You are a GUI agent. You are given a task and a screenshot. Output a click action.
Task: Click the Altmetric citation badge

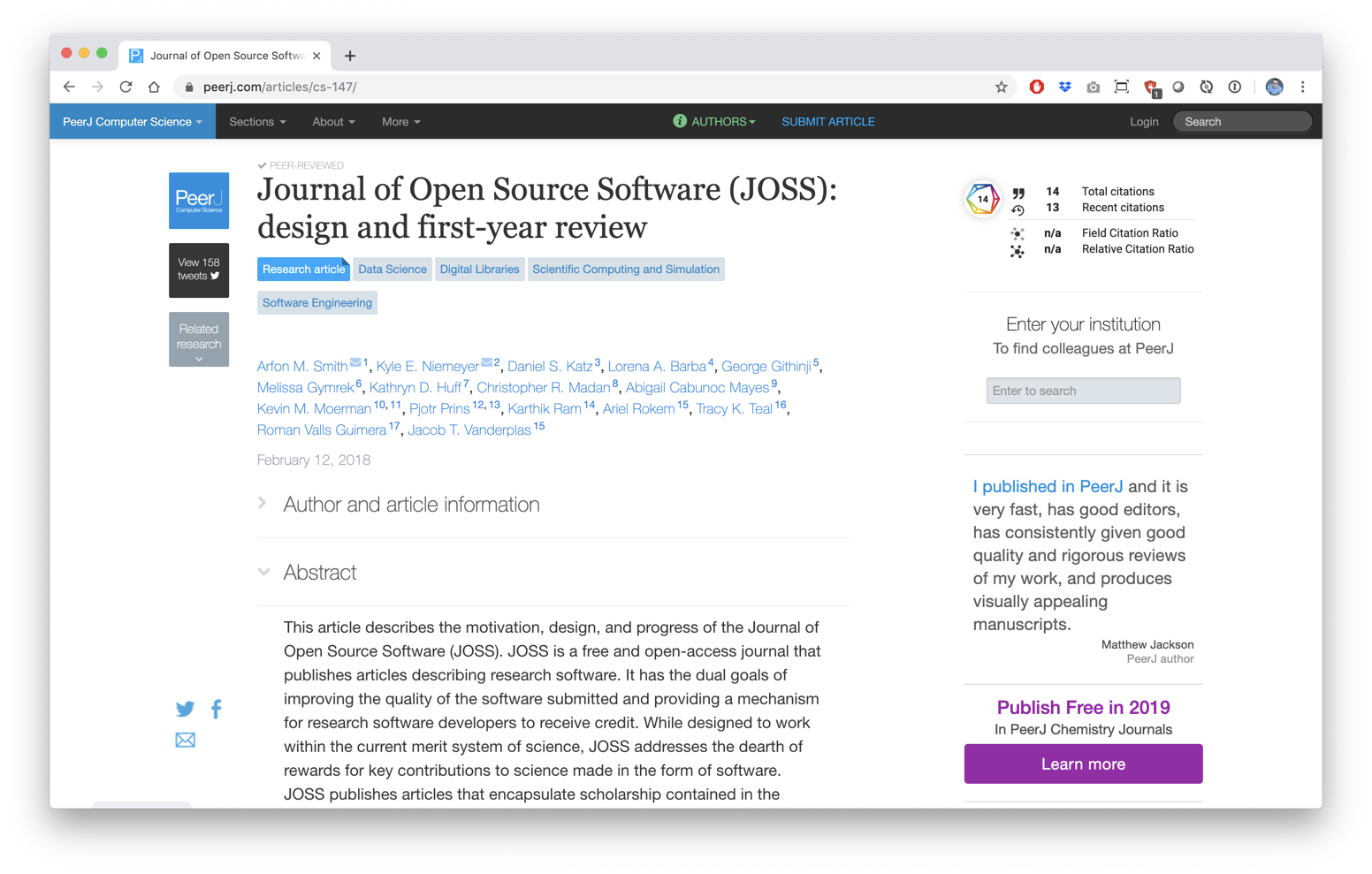coord(982,199)
